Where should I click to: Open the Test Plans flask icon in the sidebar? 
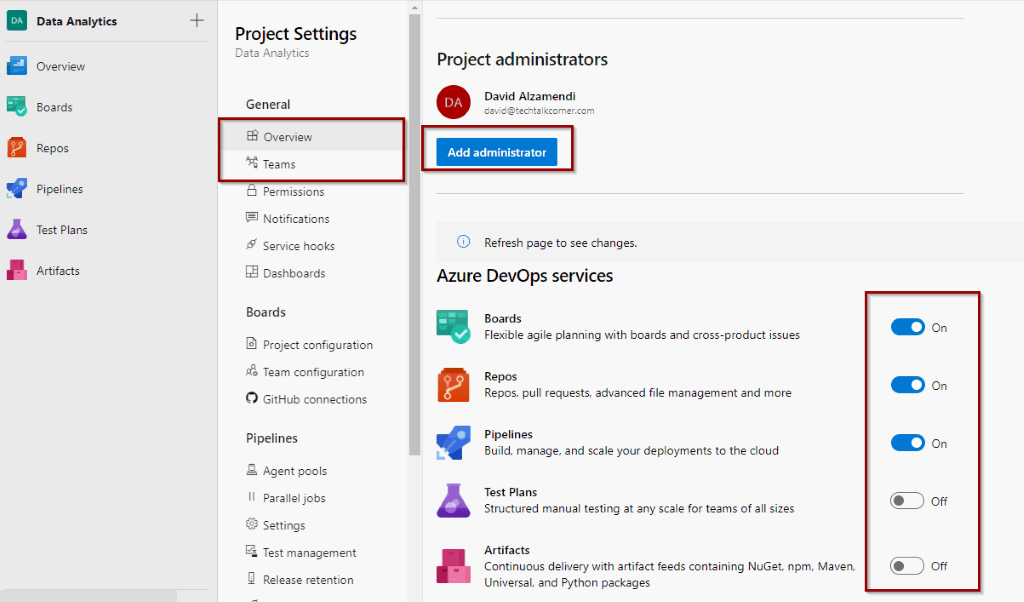pos(16,229)
